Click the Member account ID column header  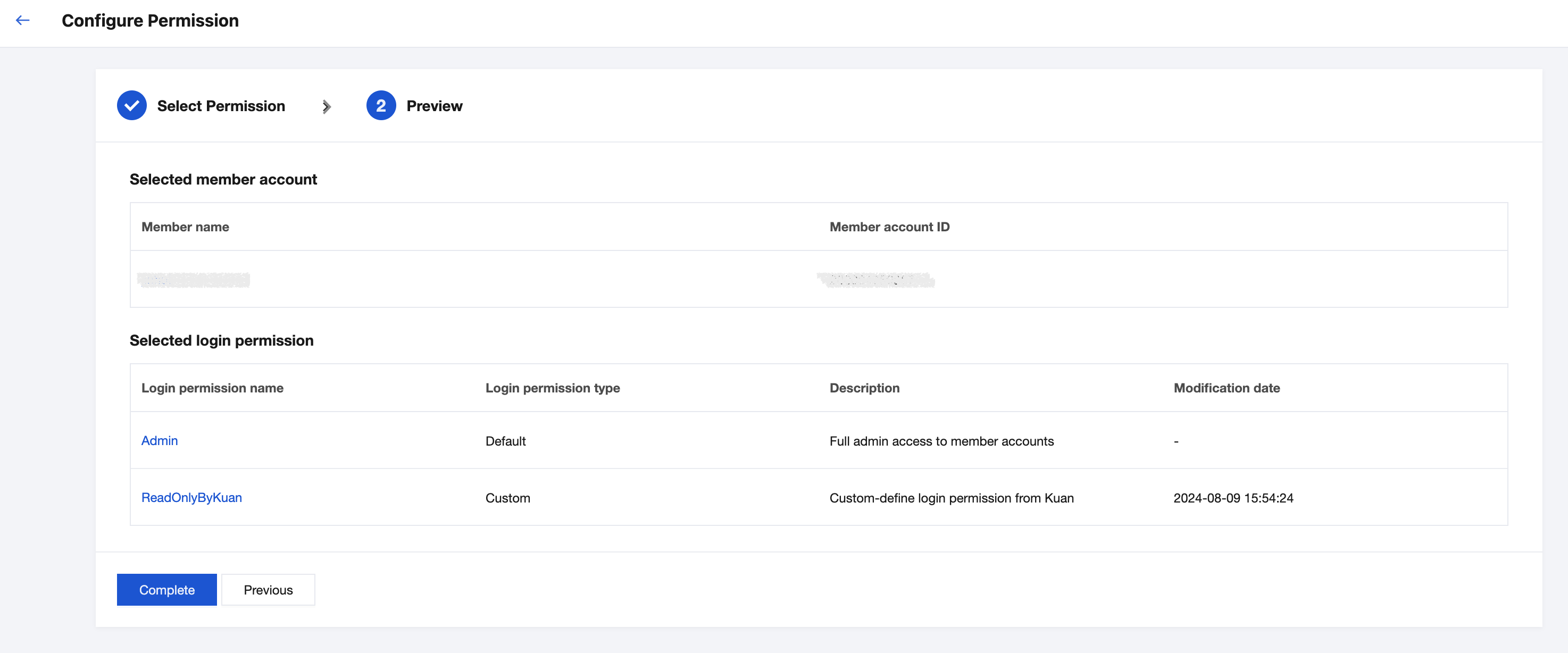[889, 227]
